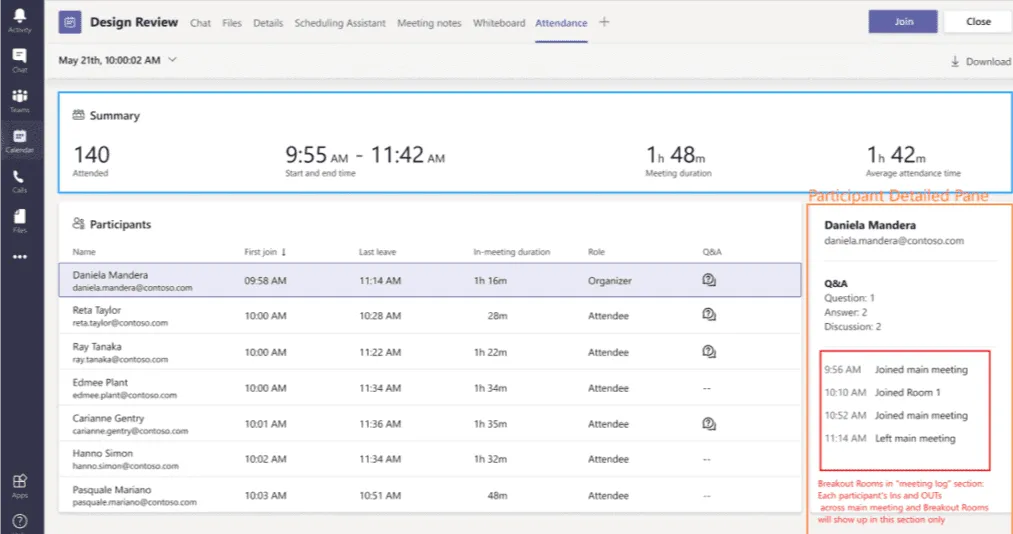
Task: Switch to the Files tab
Action: click(232, 23)
